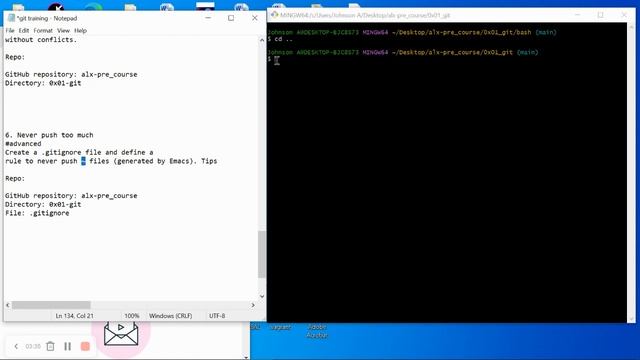Screen dimensions: 640x360
Task: Click the UTF-8 encoding status entry
Action: click(217, 316)
